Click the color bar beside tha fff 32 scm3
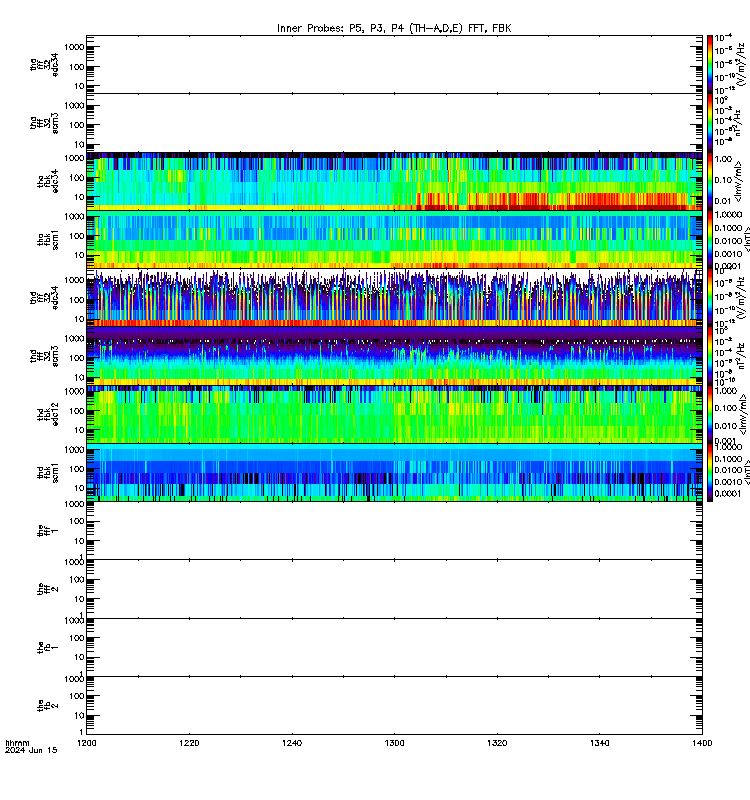Viewport: 750px width, 800px height. click(x=710, y=123)
